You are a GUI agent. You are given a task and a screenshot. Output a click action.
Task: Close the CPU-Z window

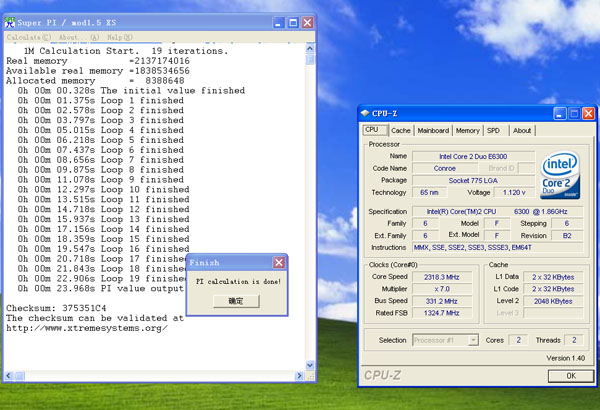click(x=588, y=113)
